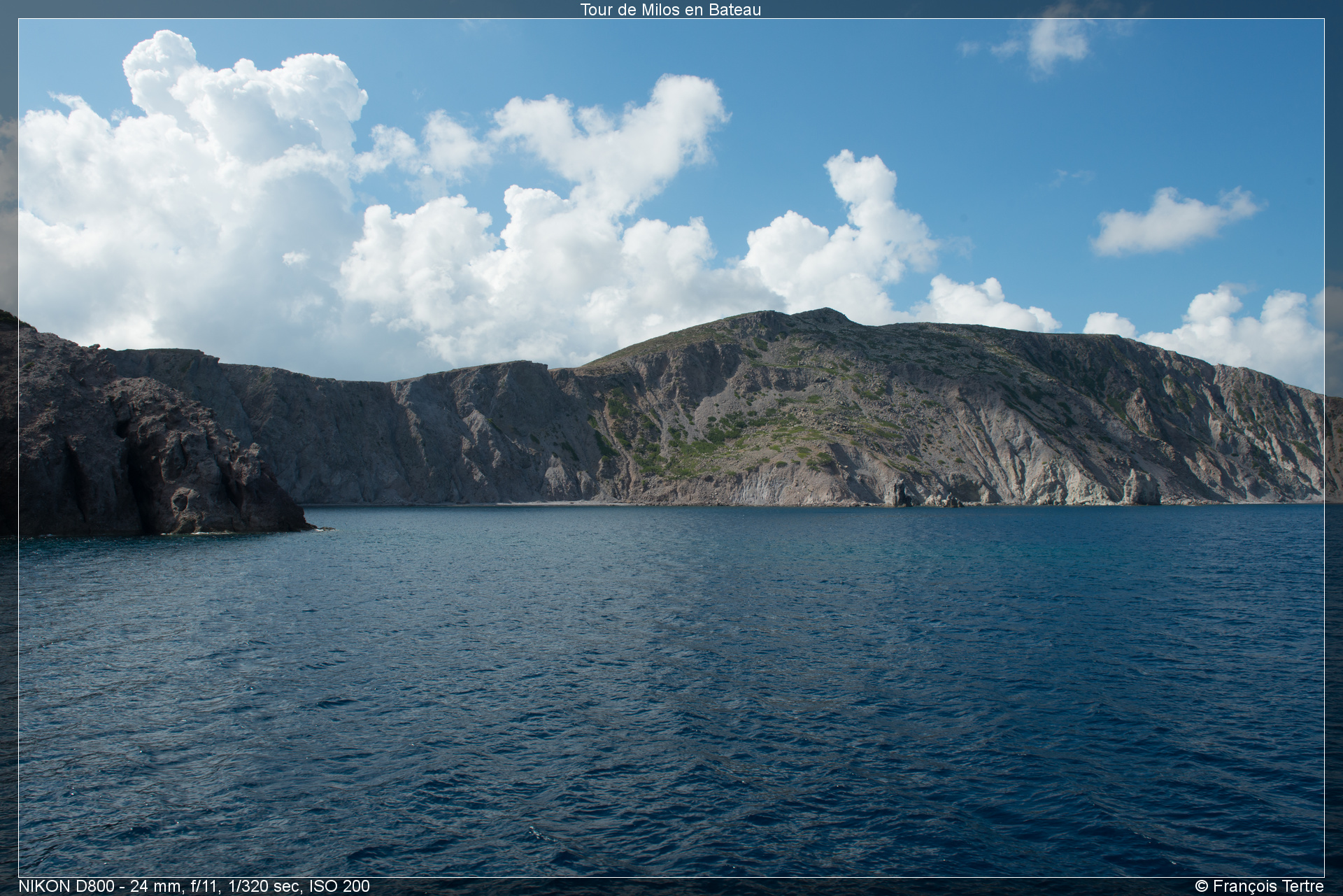
Task: Click the title 'Tour de Milos en Bateau'
Action: (670, 9)
